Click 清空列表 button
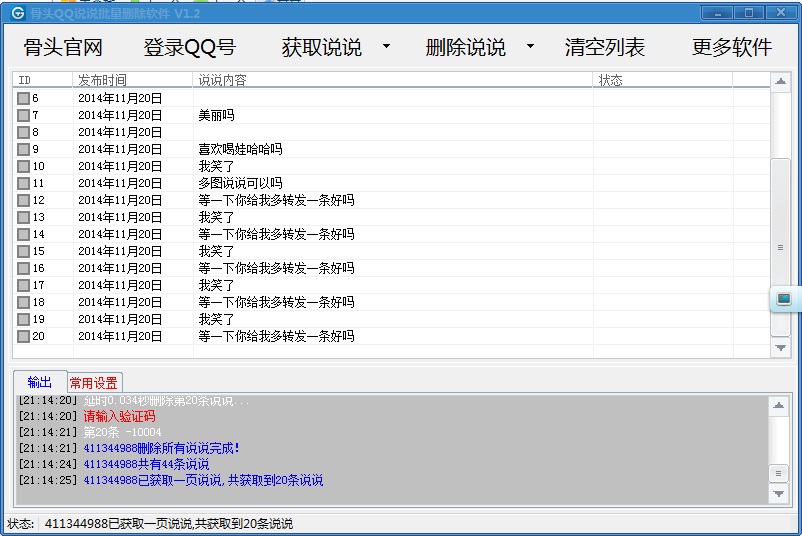 pyautogui.click(x=605, y=48)
